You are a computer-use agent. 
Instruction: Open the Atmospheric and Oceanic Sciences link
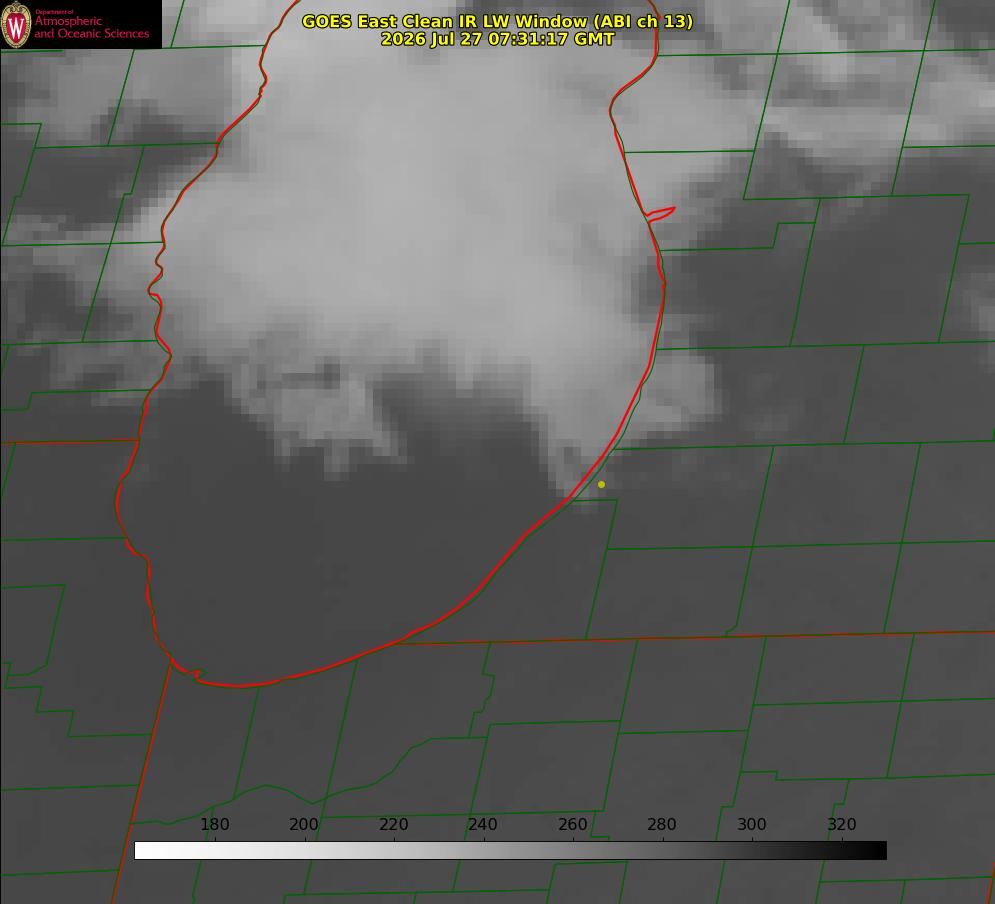(91, 27)
